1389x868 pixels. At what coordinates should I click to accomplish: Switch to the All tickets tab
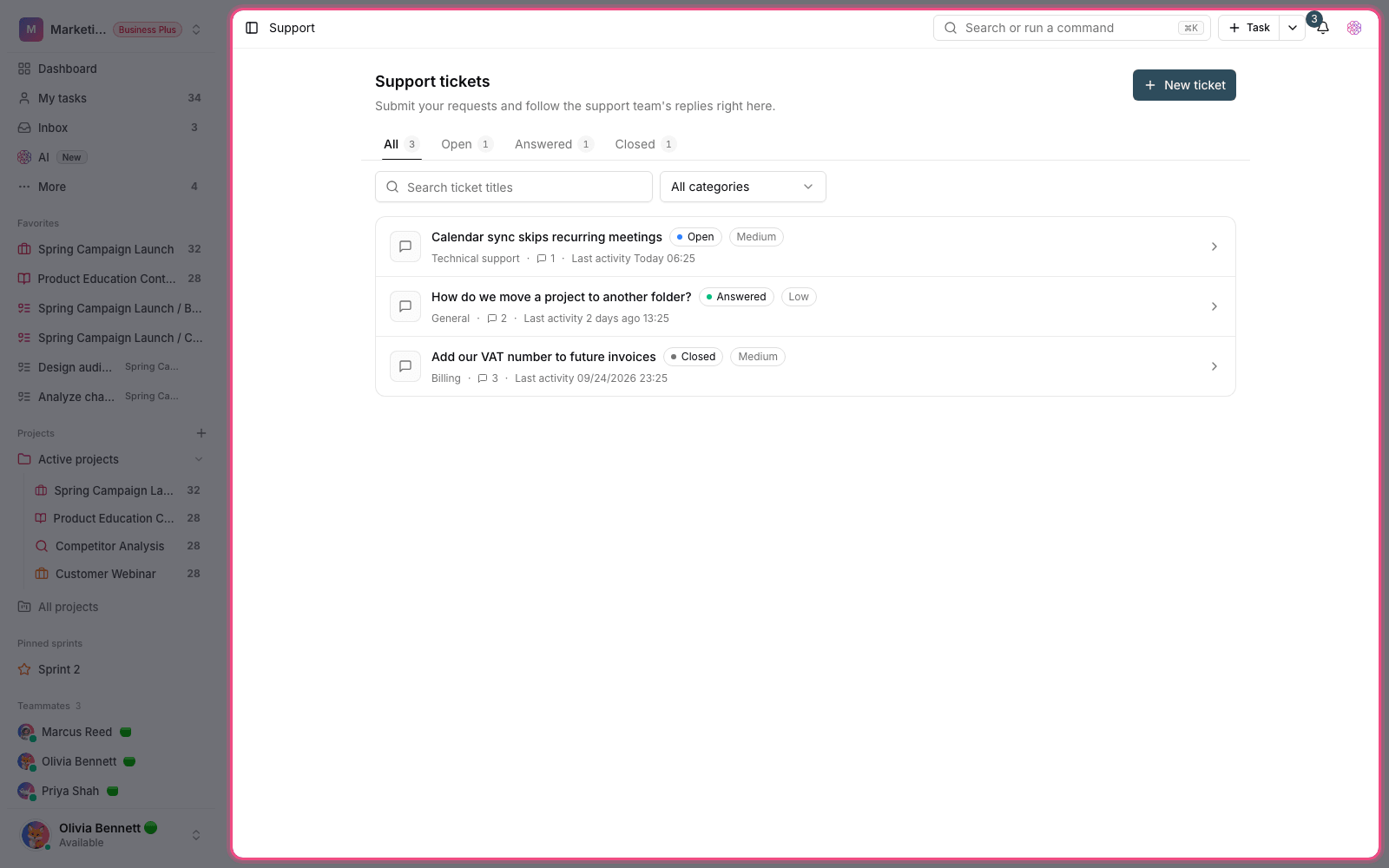point(401,144)
